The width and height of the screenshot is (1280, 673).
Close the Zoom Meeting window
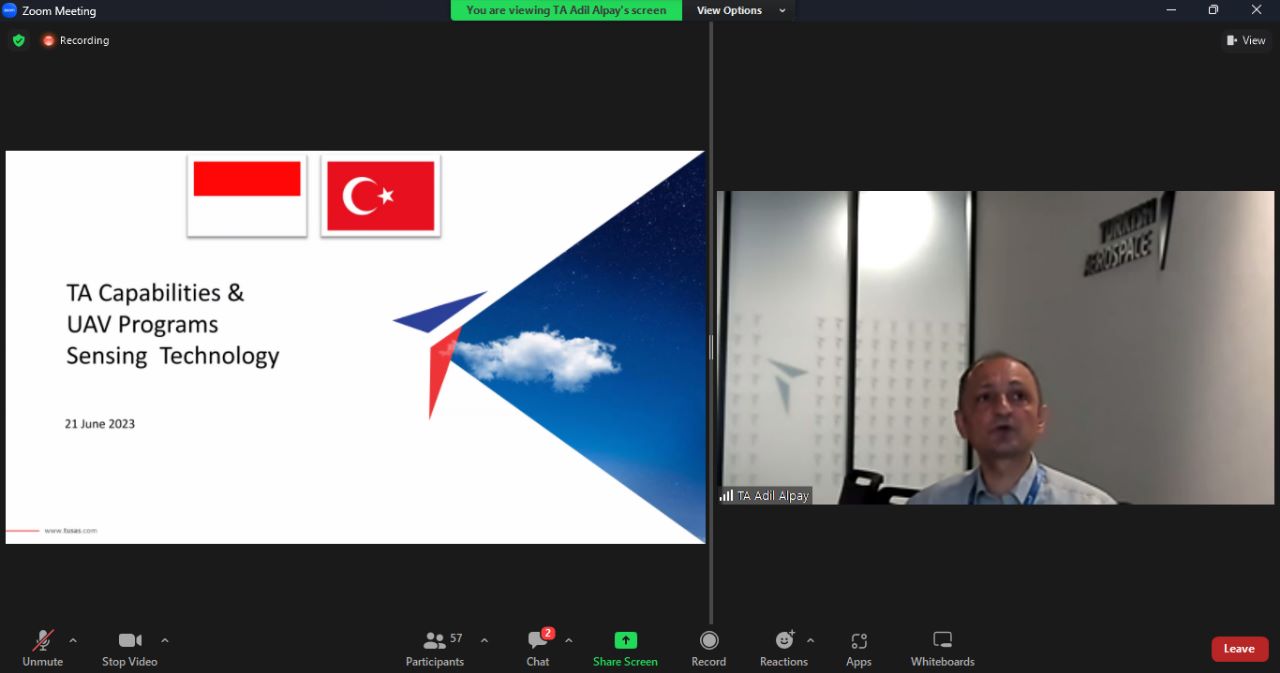(1257, 10)
